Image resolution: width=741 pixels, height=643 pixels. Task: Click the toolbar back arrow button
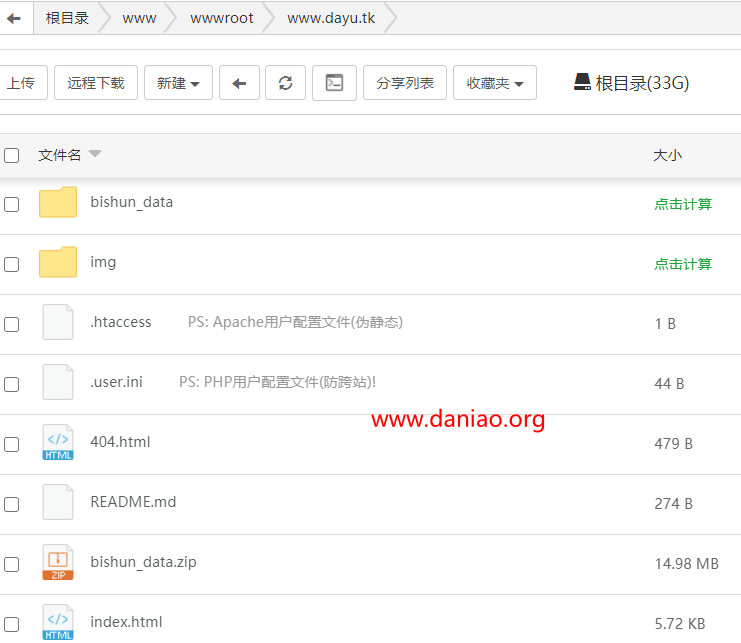[239, 83]
